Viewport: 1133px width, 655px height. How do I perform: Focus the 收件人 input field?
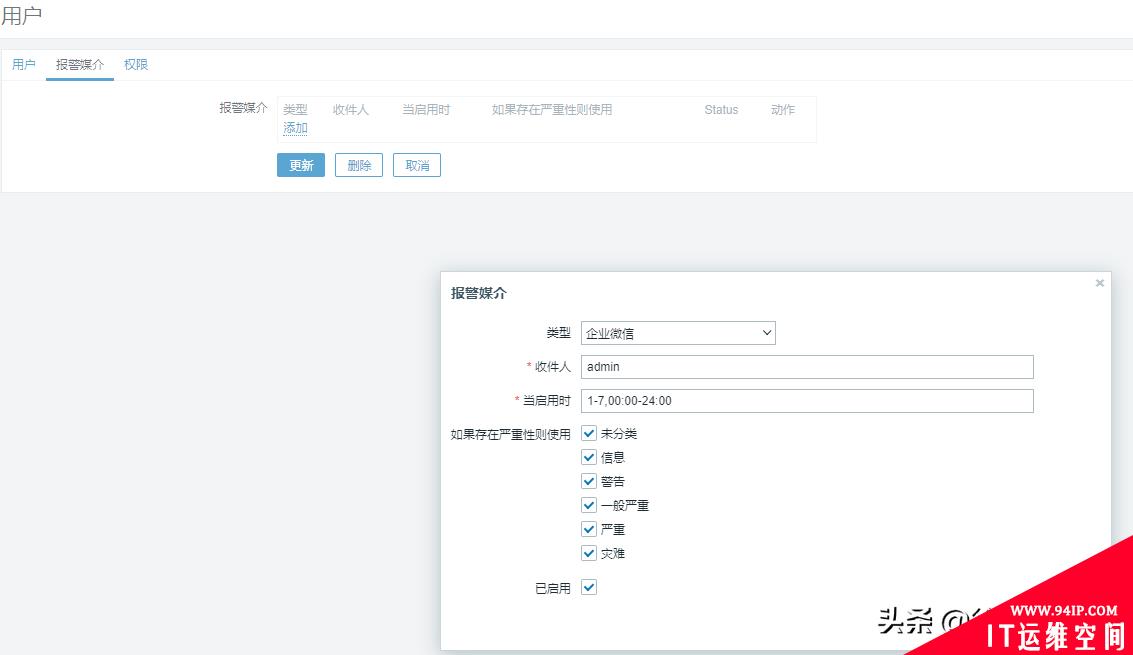(x=807, y=367)
